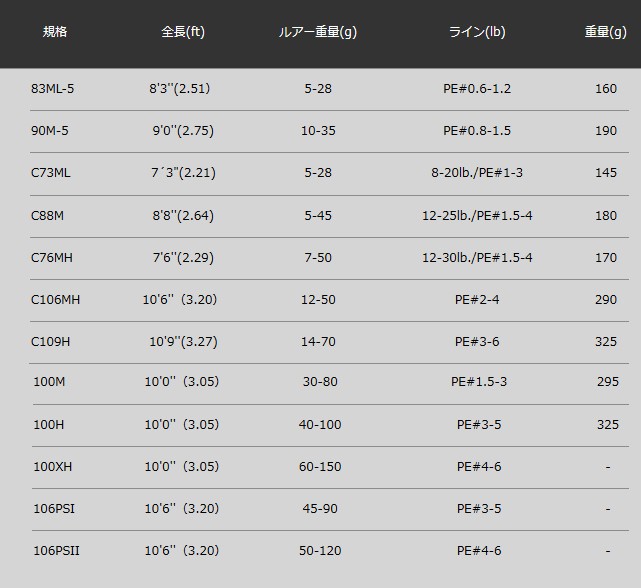Click lure weight 10-35
The height and width of the screenshot is (588, 641).
point(318,131)
